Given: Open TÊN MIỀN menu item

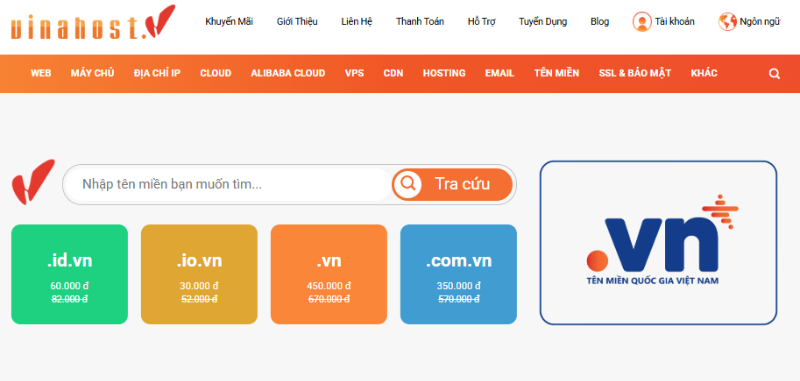Looking at the screenshot, I should pyautogui.click(x=557, y=73).
